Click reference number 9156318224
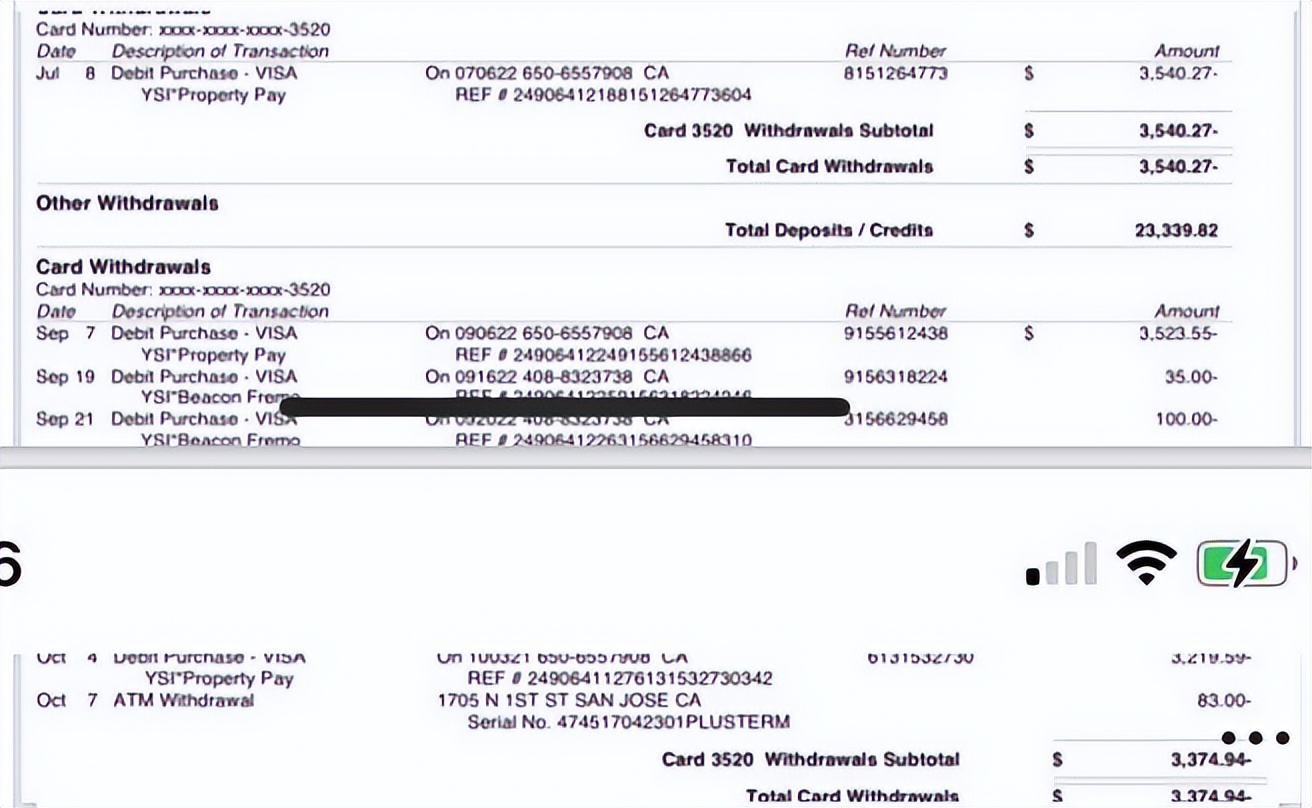 click(896, 377)
